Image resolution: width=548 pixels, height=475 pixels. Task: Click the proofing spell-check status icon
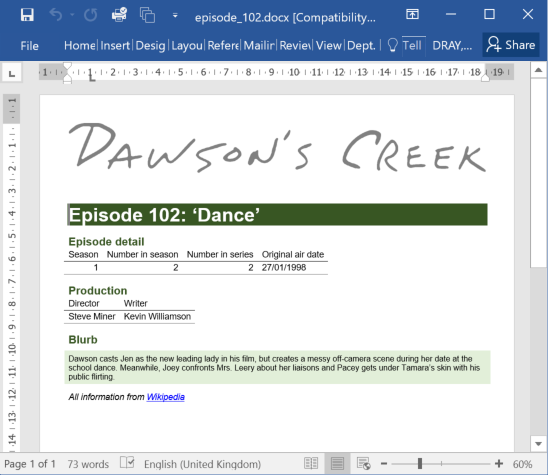[127, 463]
